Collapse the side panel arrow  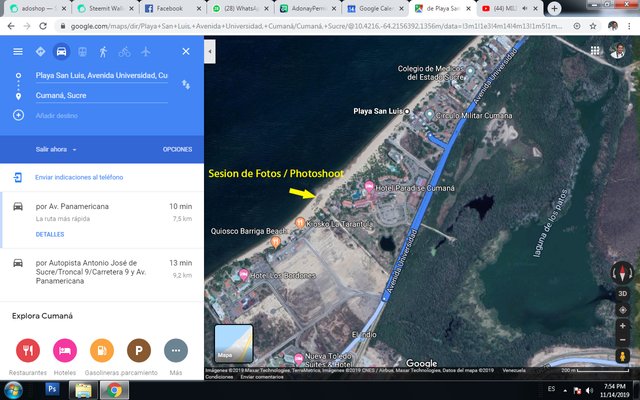(210, 51)
